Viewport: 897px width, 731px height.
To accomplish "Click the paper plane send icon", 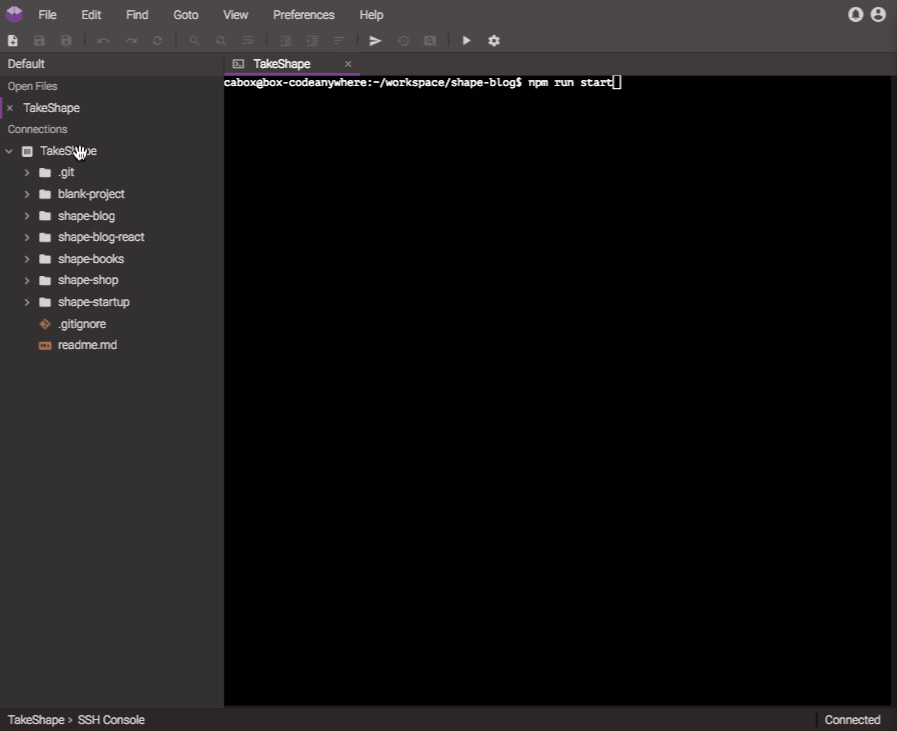I will [x=375, y=41].
